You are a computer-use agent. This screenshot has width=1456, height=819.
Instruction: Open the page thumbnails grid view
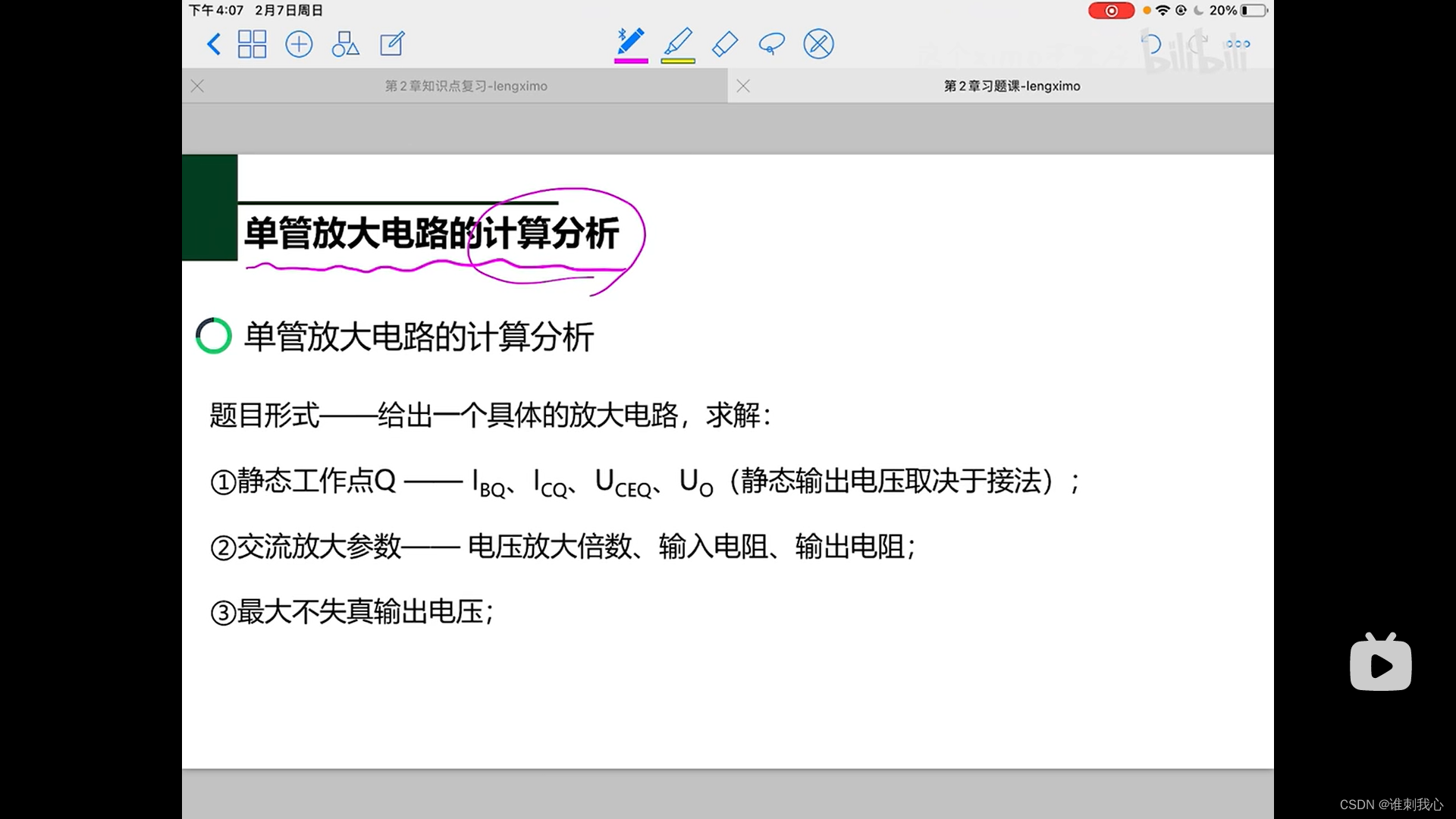click(252, 44)
